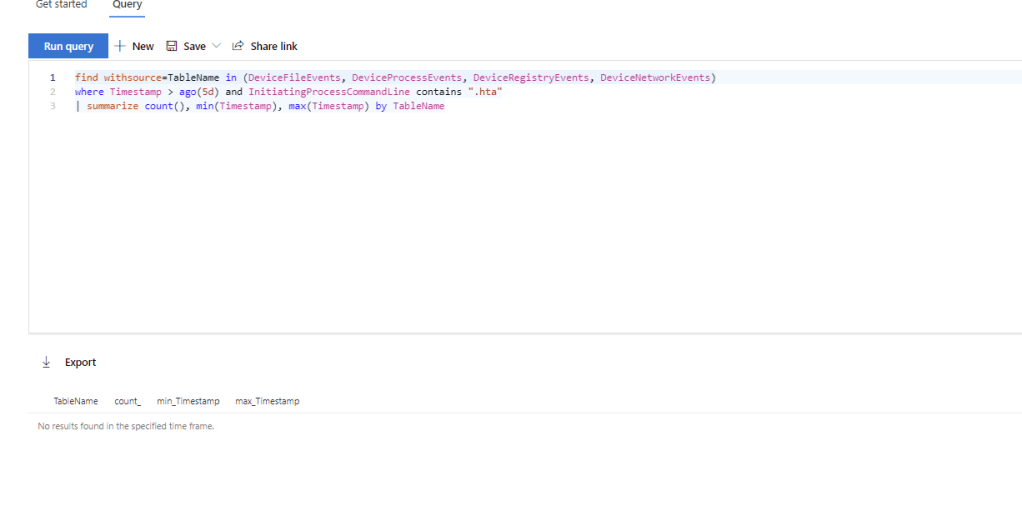Click the count_ column header
This screenshot has width=1022, height=506.
[127, 401]
